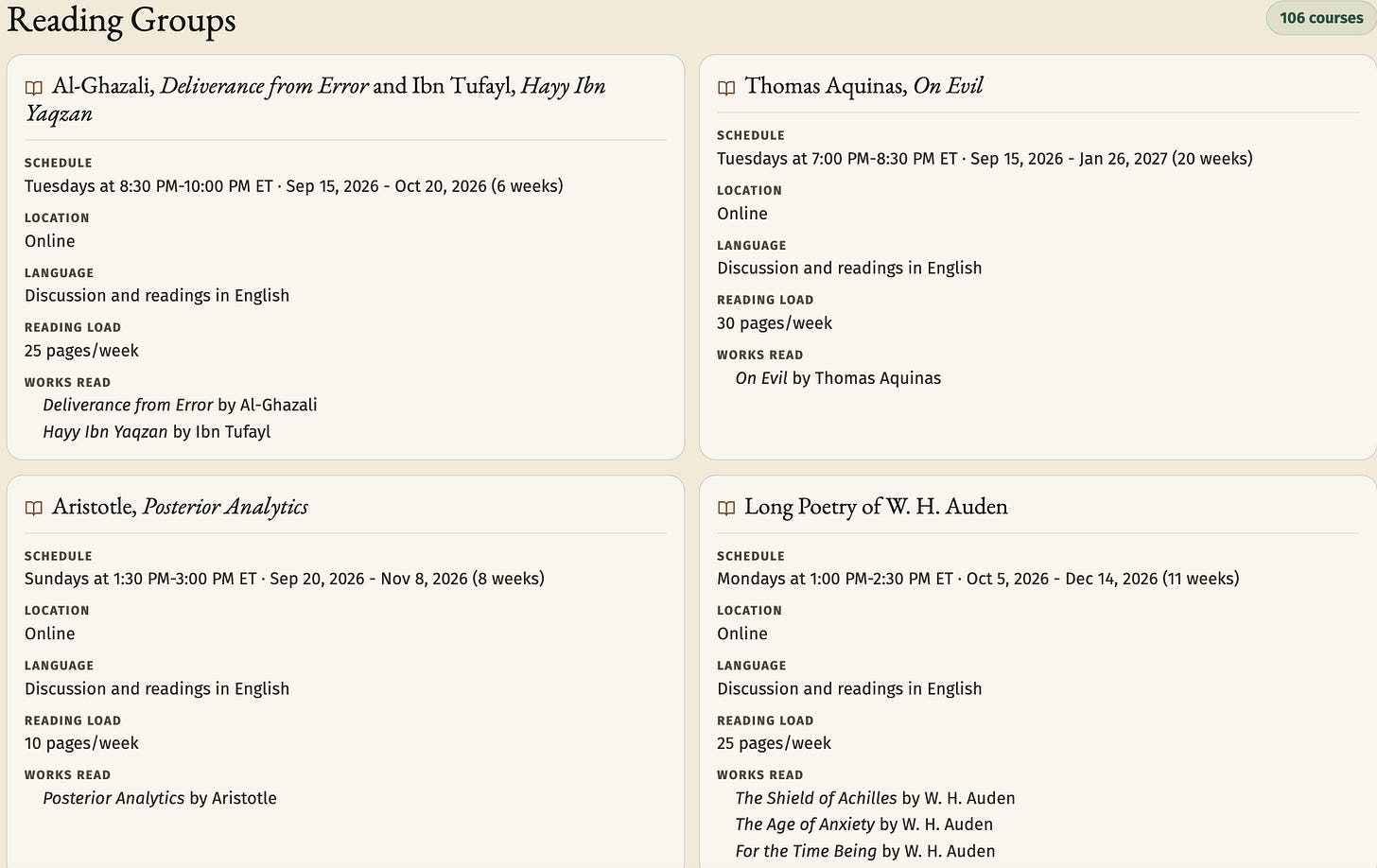Open the Long Poetry of W. H. Auden title
The width and height of the screenshot is (1377, 868).
(x=876, y=507)
